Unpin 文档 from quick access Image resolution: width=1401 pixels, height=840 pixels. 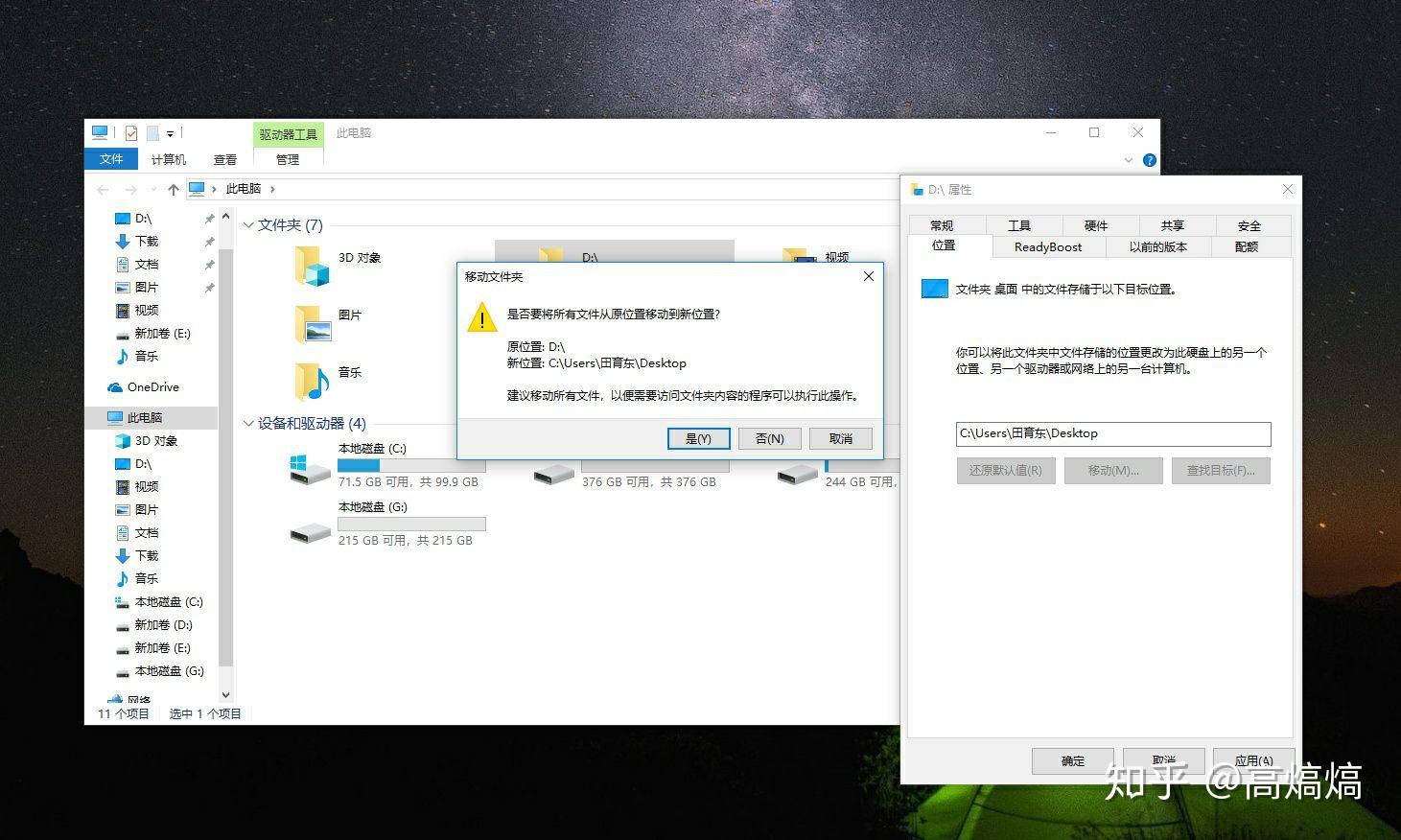pos(209,264)
